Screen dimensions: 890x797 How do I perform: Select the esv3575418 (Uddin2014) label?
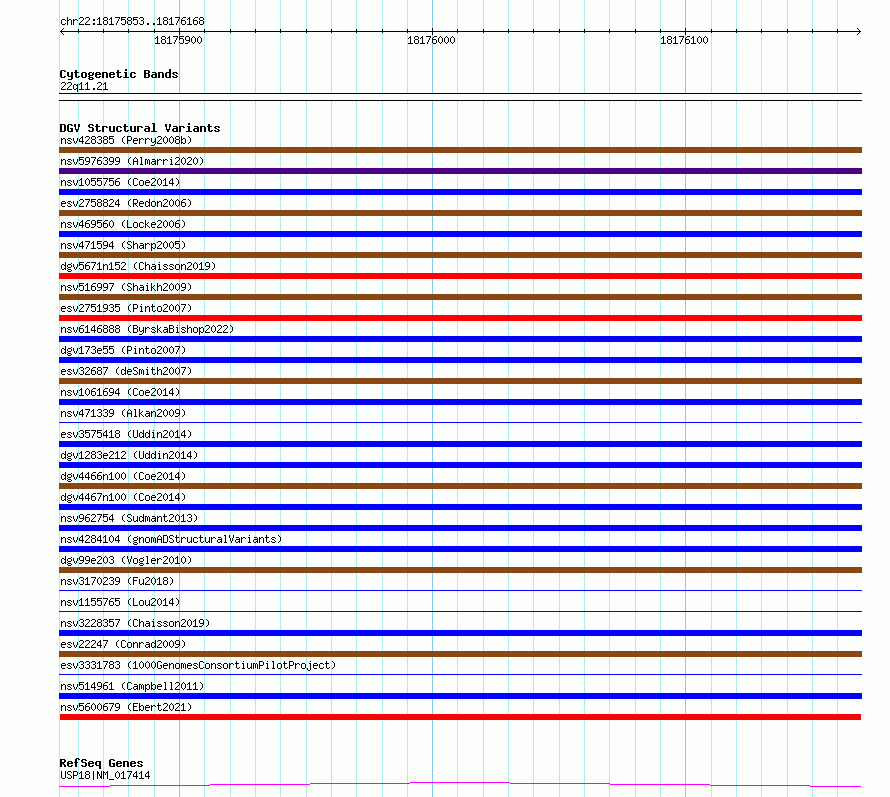[x=126, y=434]
